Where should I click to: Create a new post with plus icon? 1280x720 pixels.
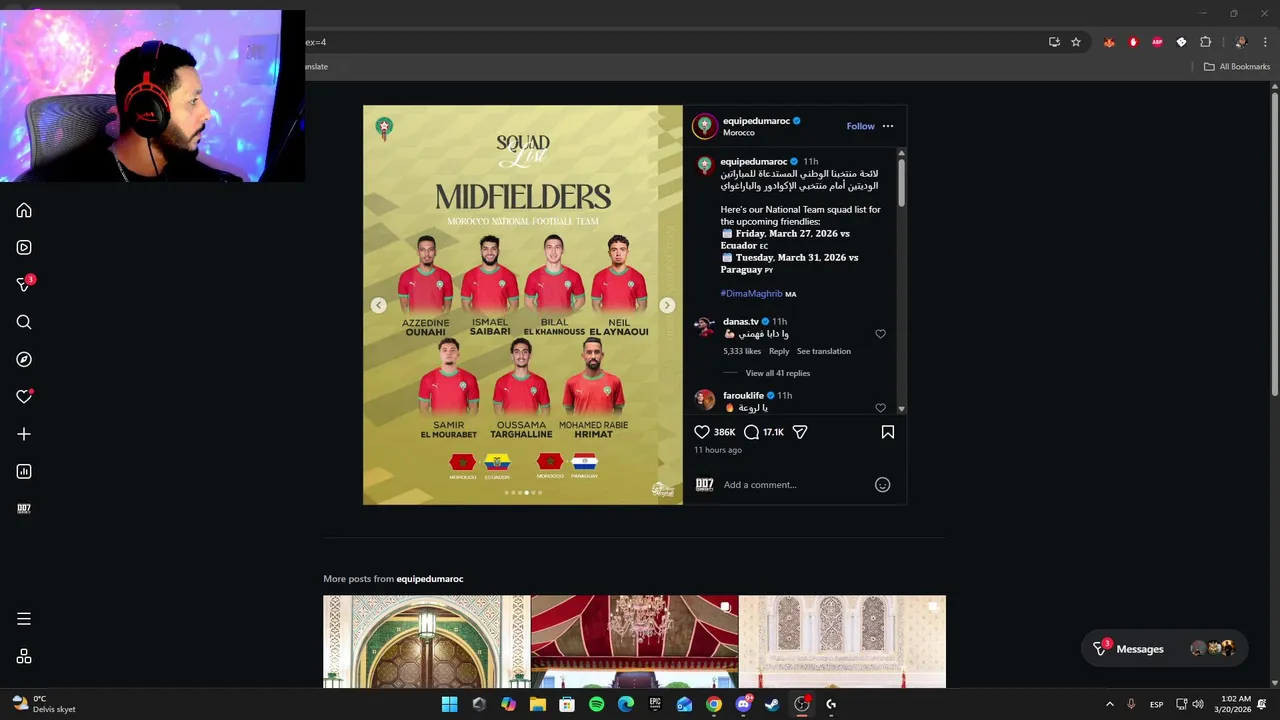(24, 434)
